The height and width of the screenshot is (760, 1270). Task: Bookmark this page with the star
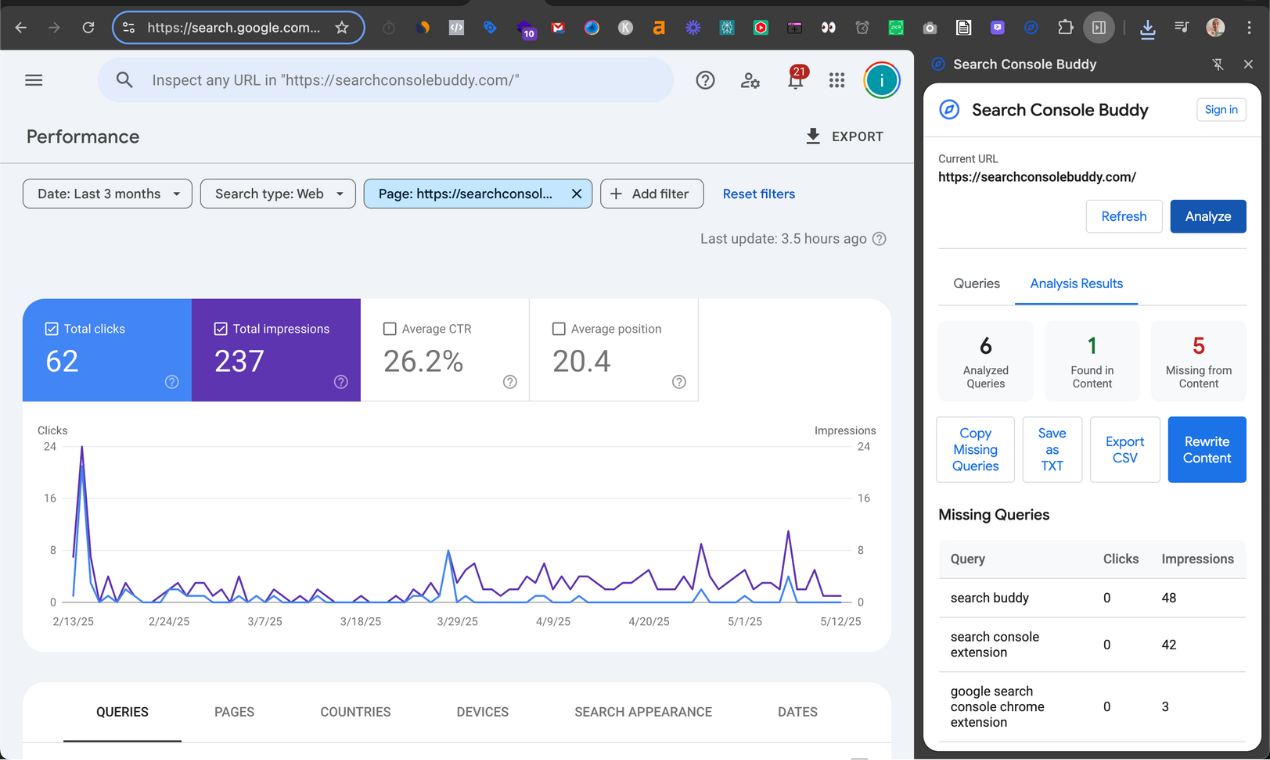pos(342,28)
